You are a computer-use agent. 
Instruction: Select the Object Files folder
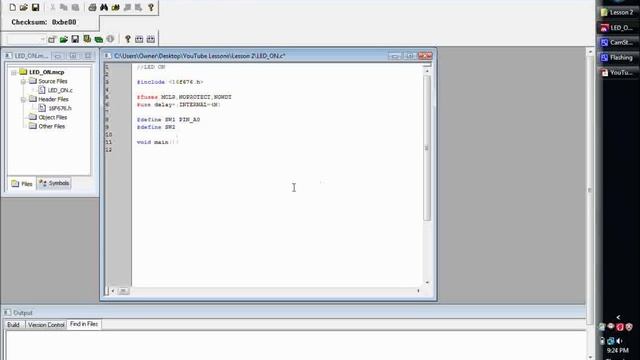(x=53, y=117)
